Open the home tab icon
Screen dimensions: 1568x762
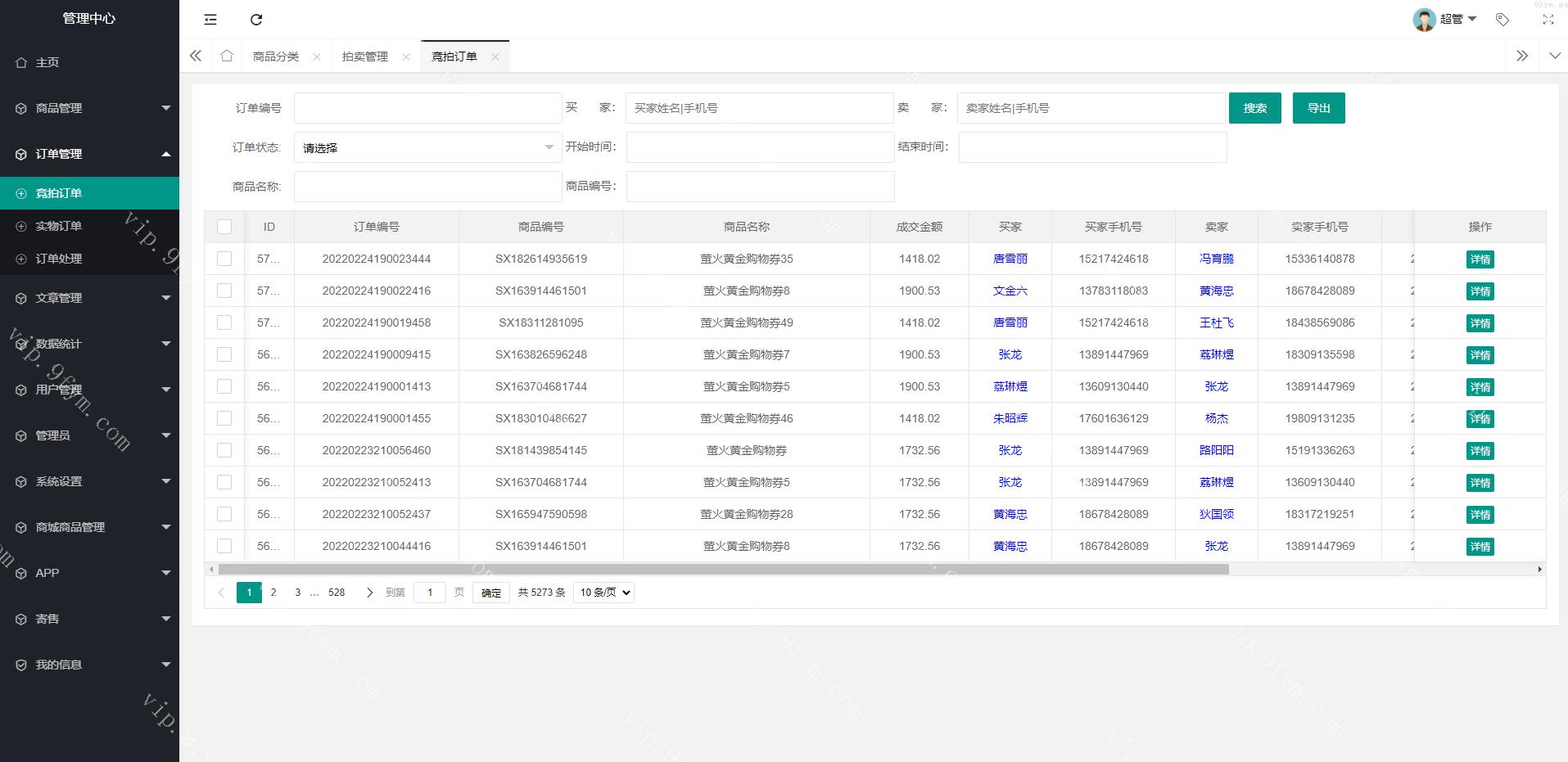(x=227, y=56)
